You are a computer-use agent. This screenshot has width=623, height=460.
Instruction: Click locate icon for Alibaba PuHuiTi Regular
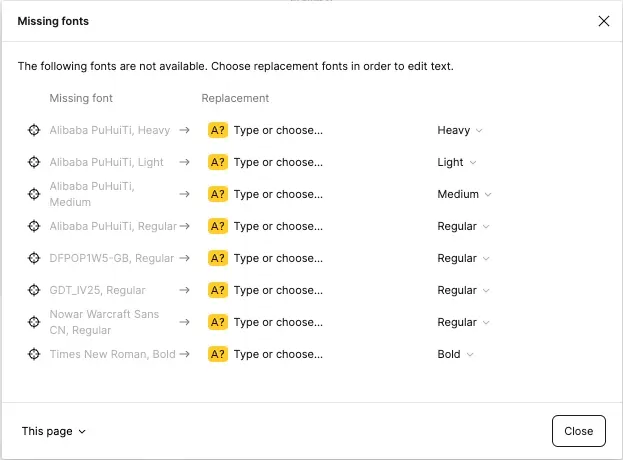point(34,226)
